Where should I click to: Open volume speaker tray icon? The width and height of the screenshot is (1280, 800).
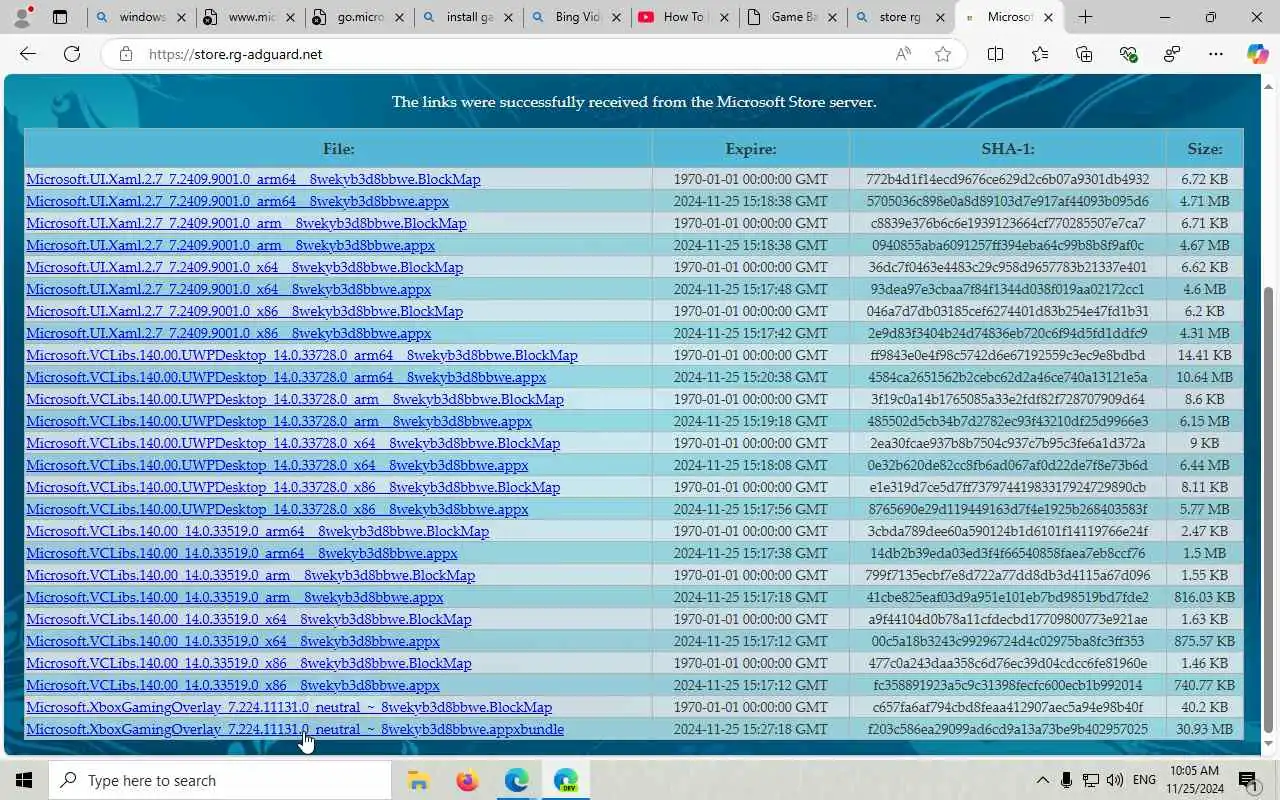[1115, 780]
